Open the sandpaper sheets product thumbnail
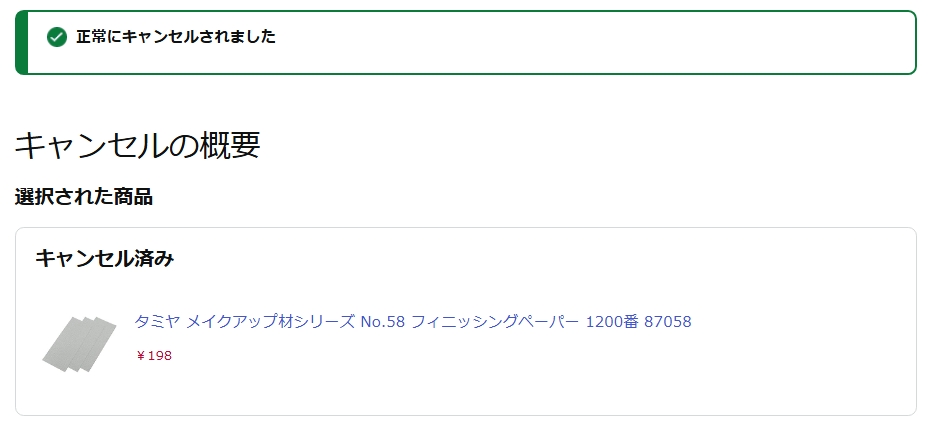The height and width of the screenshot is (424, 929). (79, 344)
